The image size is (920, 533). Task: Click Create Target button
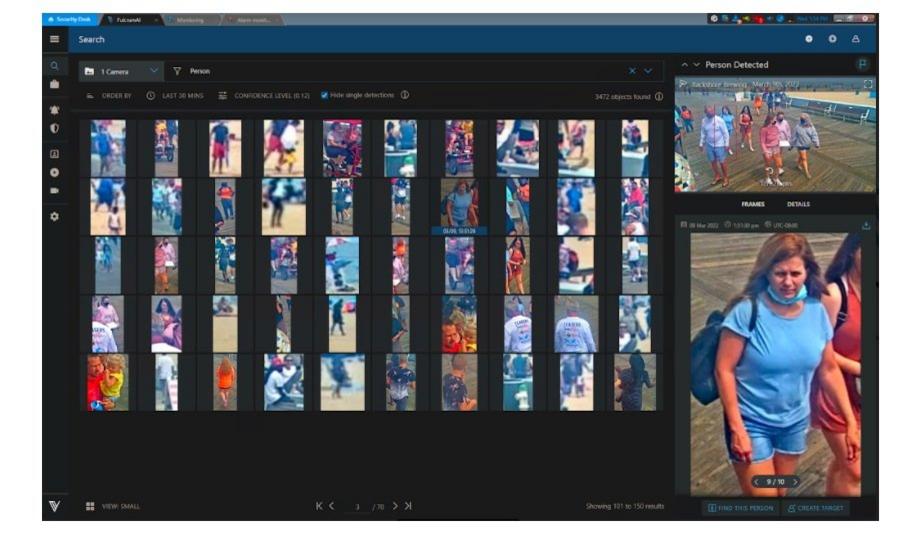tap(816, 508)
